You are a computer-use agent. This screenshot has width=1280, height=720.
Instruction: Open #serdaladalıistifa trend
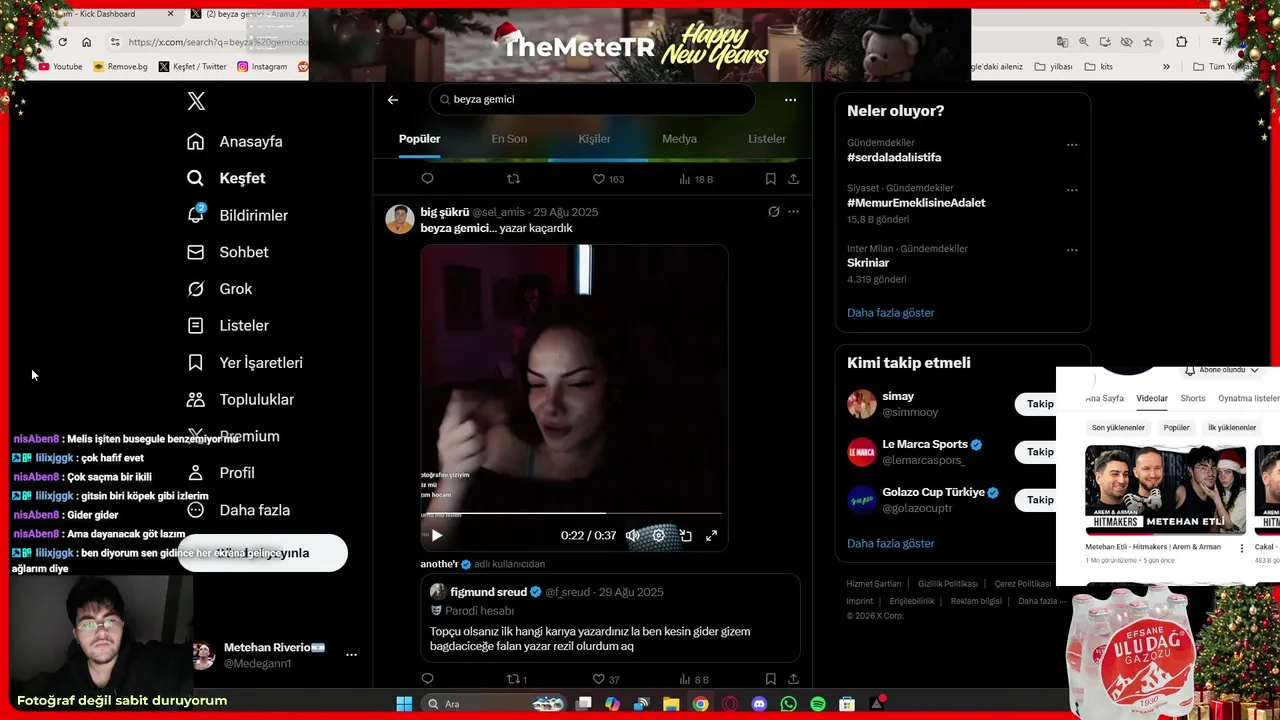coord(894,157)
